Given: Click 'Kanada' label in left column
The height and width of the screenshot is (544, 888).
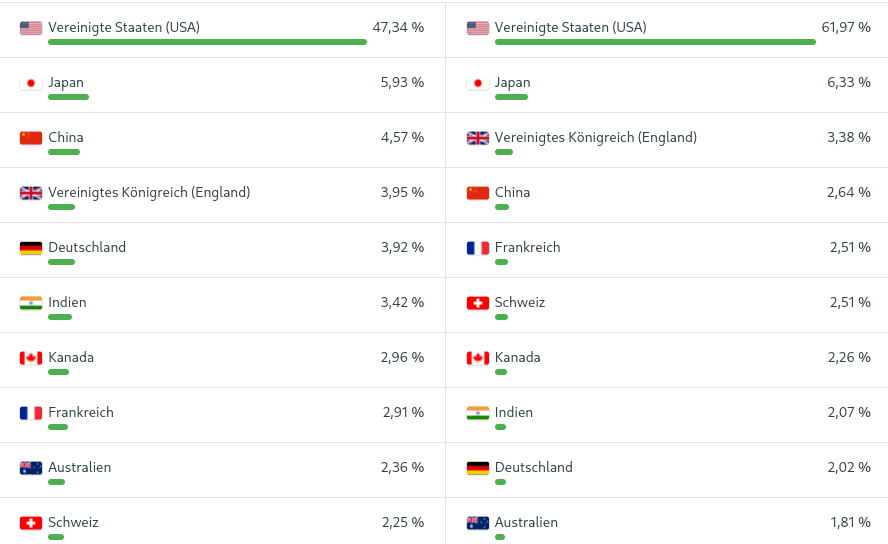Looking at the screenshot, I should pyautogui.click(x=71, y=357).
